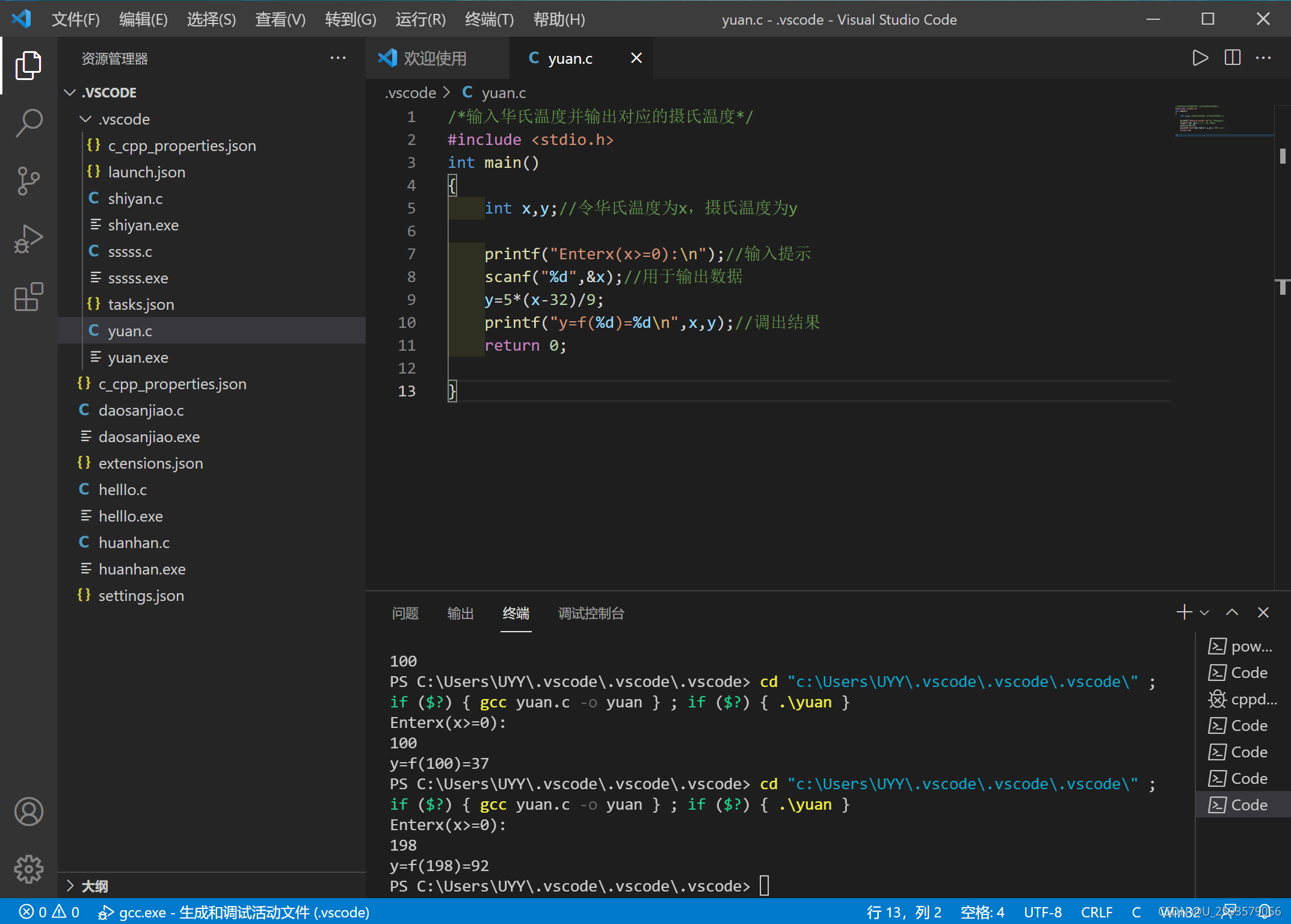Screen dimensions: 1291x924
Task: Open the Run and Debug view
Action: [28, 239]
